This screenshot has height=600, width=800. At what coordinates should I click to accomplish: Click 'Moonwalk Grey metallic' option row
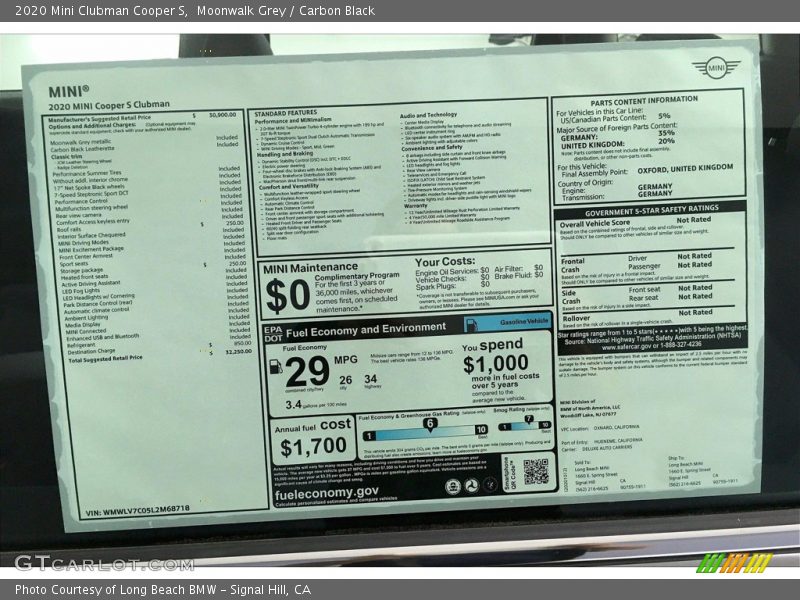pyautogui.click(x=80, y=142)
